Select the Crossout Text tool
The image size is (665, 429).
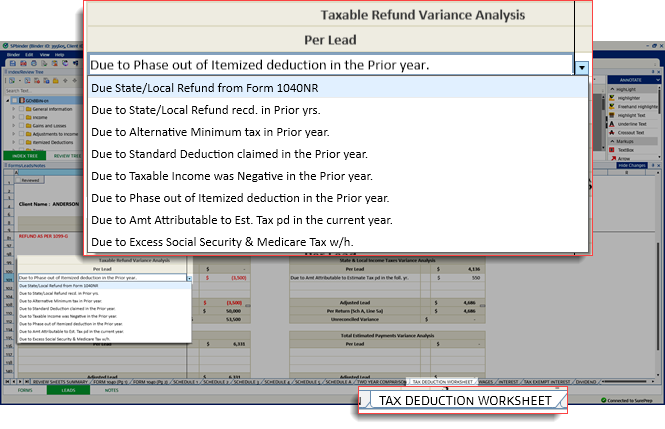pos(630,133)
